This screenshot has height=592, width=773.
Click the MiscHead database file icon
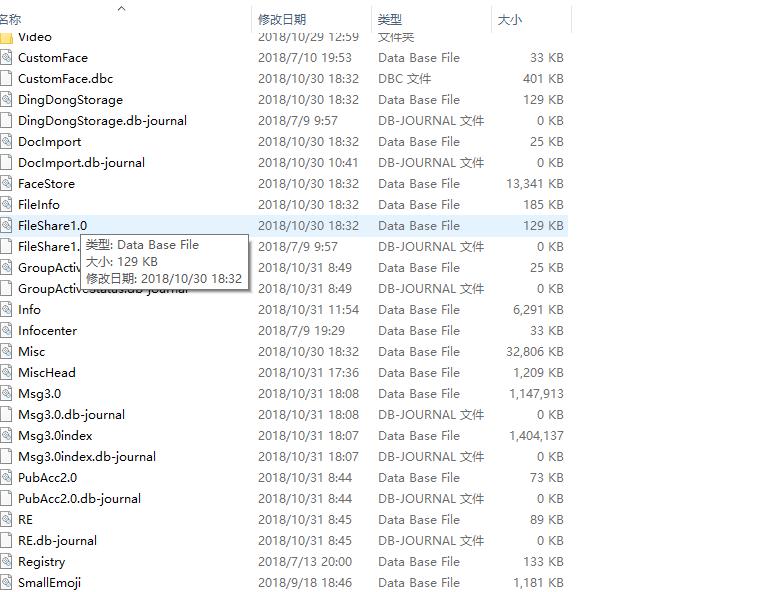coord(6,373)
